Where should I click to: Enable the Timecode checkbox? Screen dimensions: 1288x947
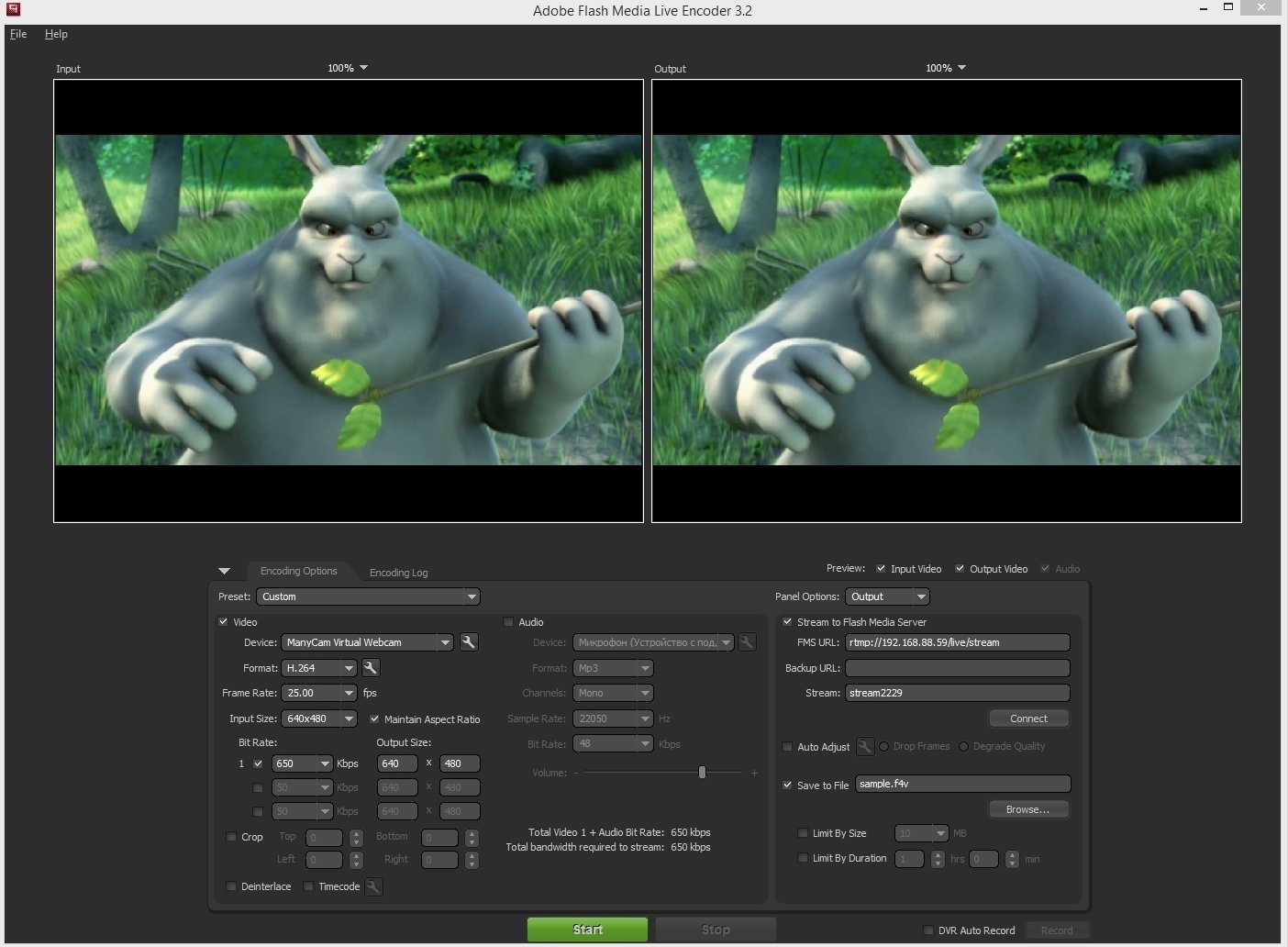(x=308, y=886)
